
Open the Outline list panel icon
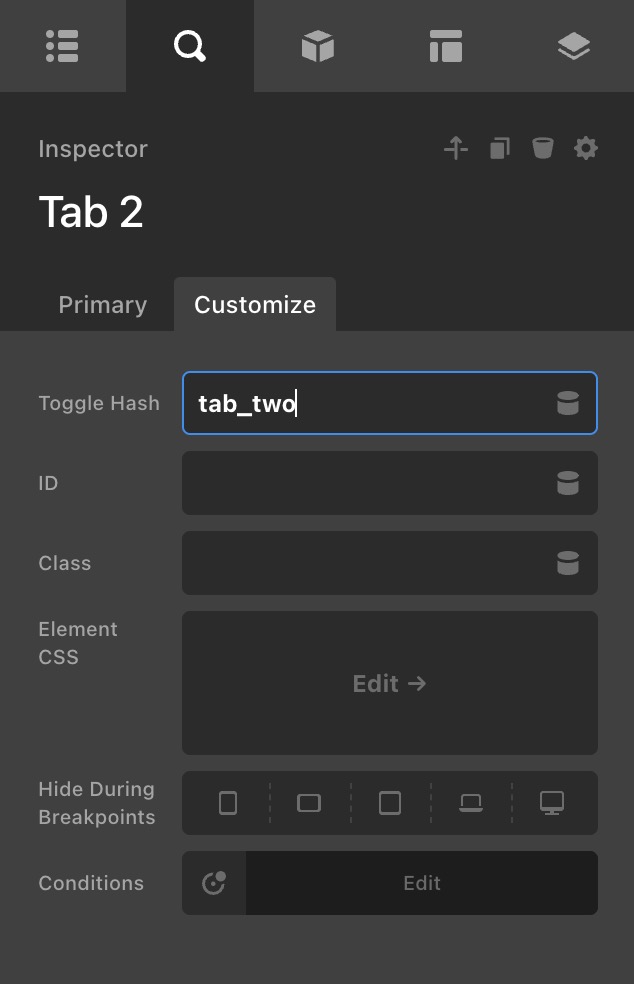(62, 46)
